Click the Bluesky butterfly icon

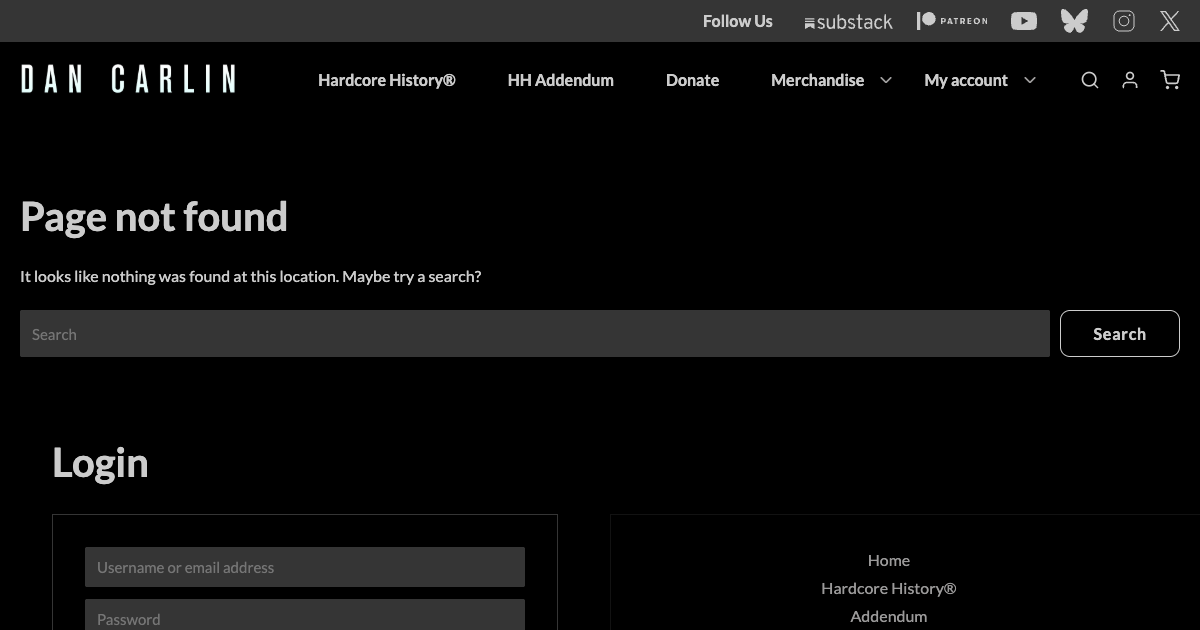(x=1074, y=21)
